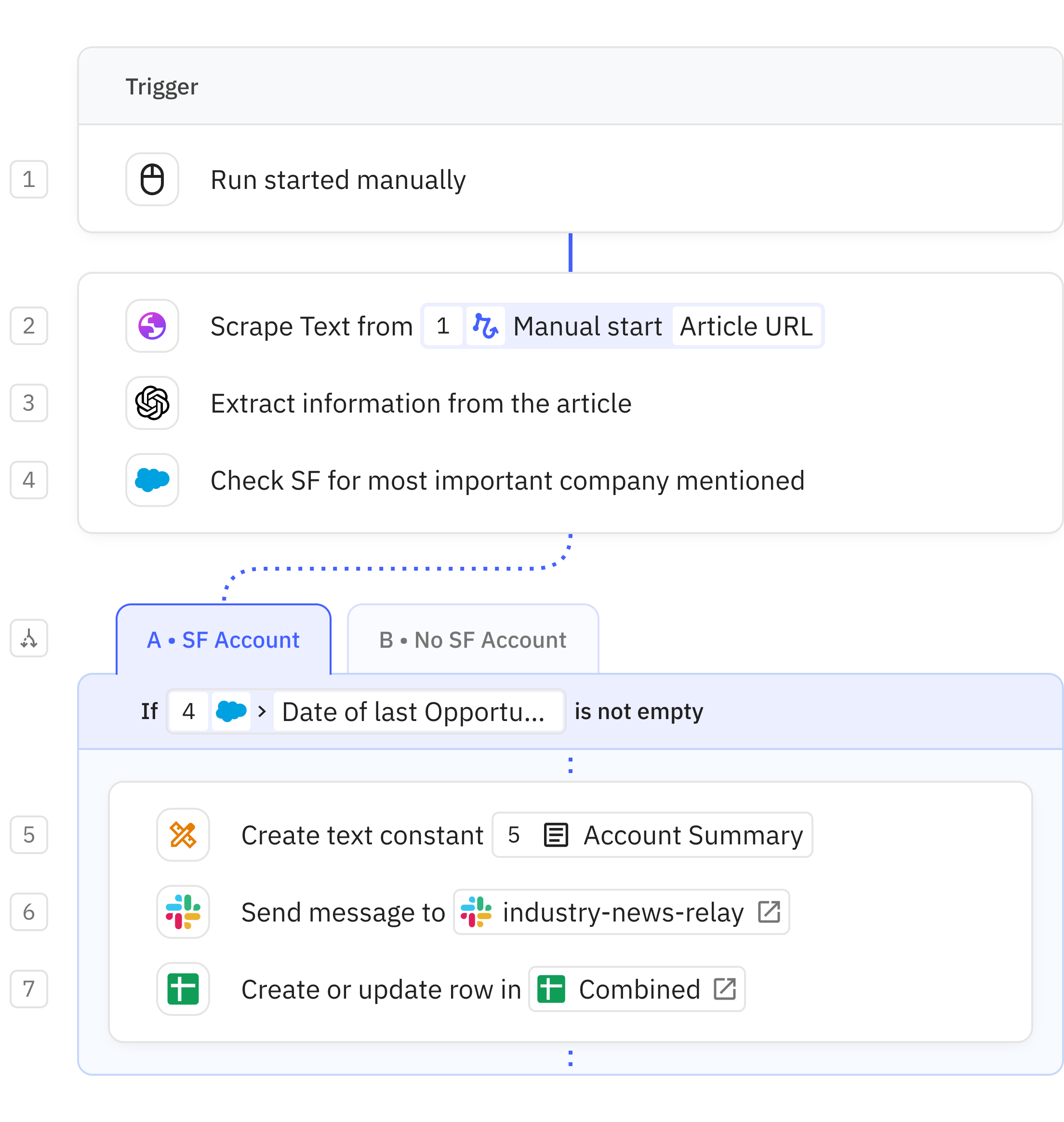Click the text constant tool icon in step 5

pos(183,834)
